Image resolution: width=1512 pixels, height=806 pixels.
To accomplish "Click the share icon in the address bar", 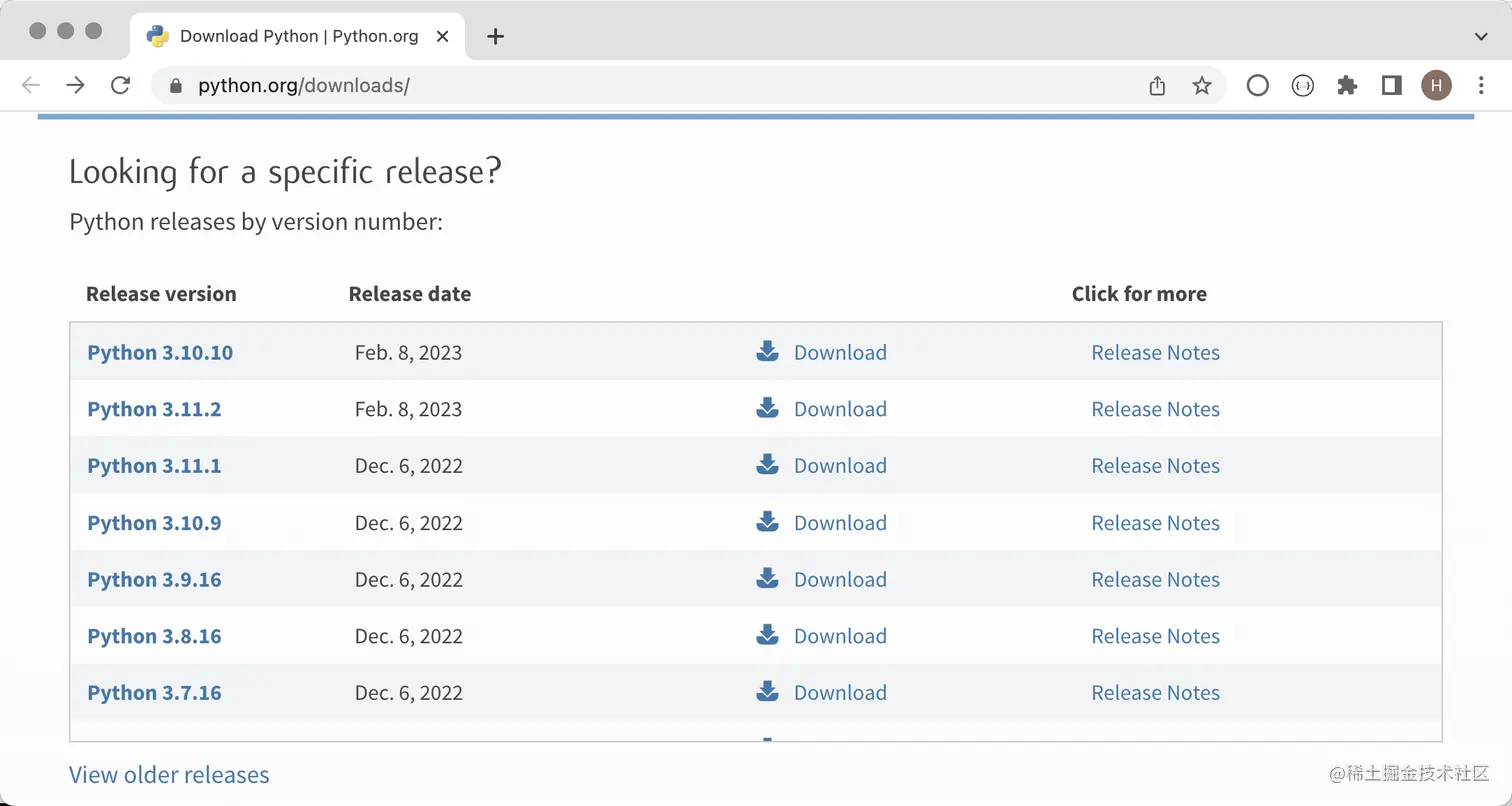I will (x=1156, y=86).
